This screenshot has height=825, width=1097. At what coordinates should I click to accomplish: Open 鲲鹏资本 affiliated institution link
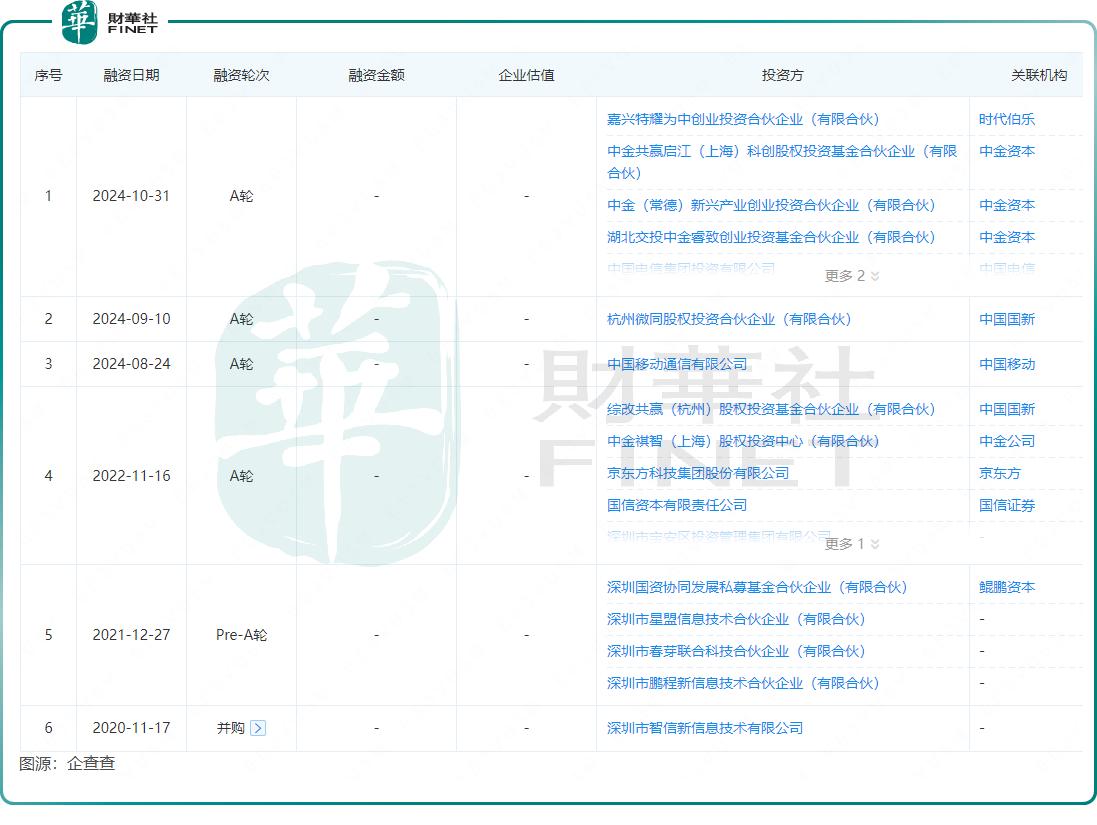1007,587
